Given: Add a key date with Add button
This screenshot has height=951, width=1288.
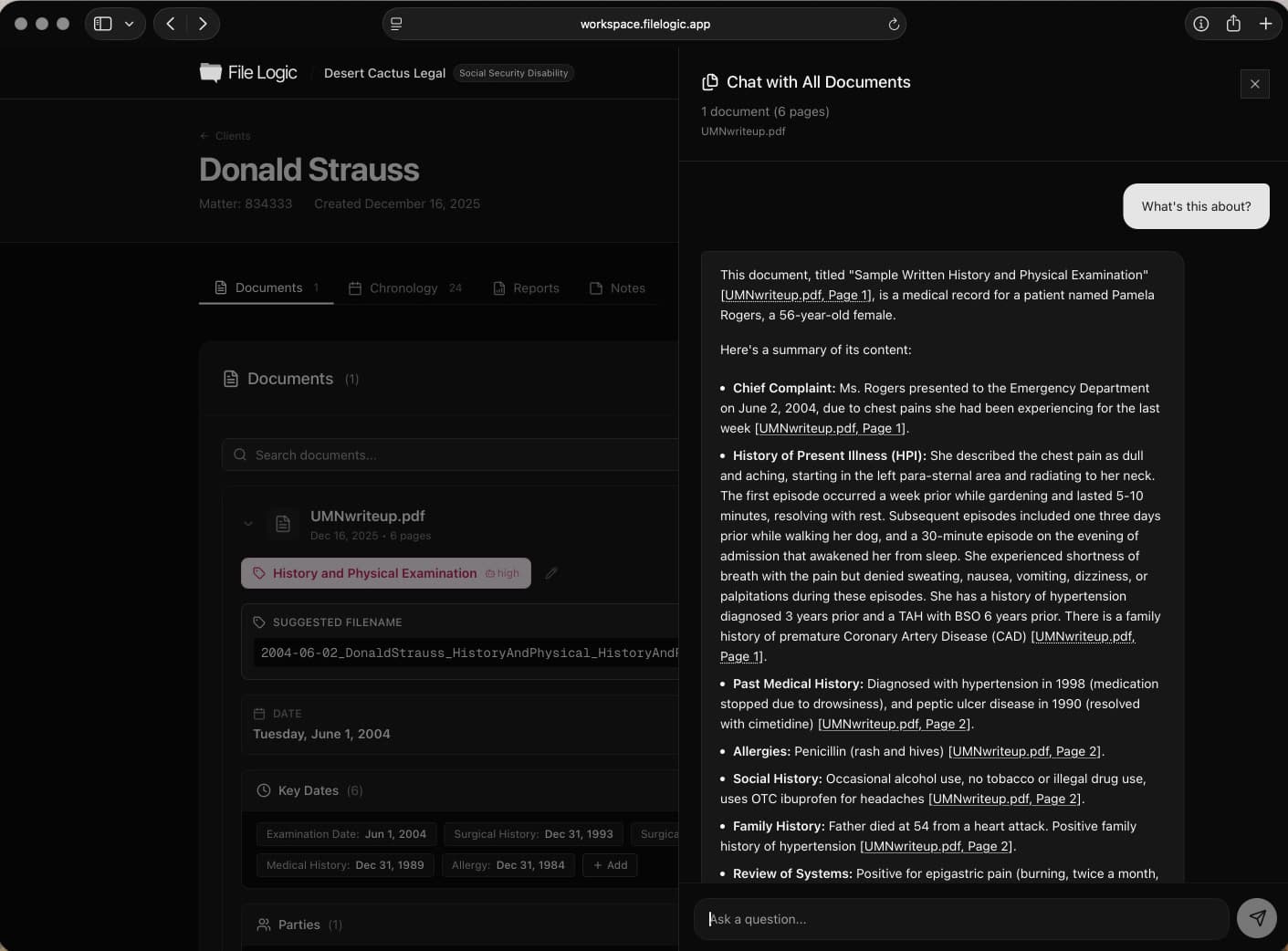Looking at the screenshot, I should click(x=610, y=865).
